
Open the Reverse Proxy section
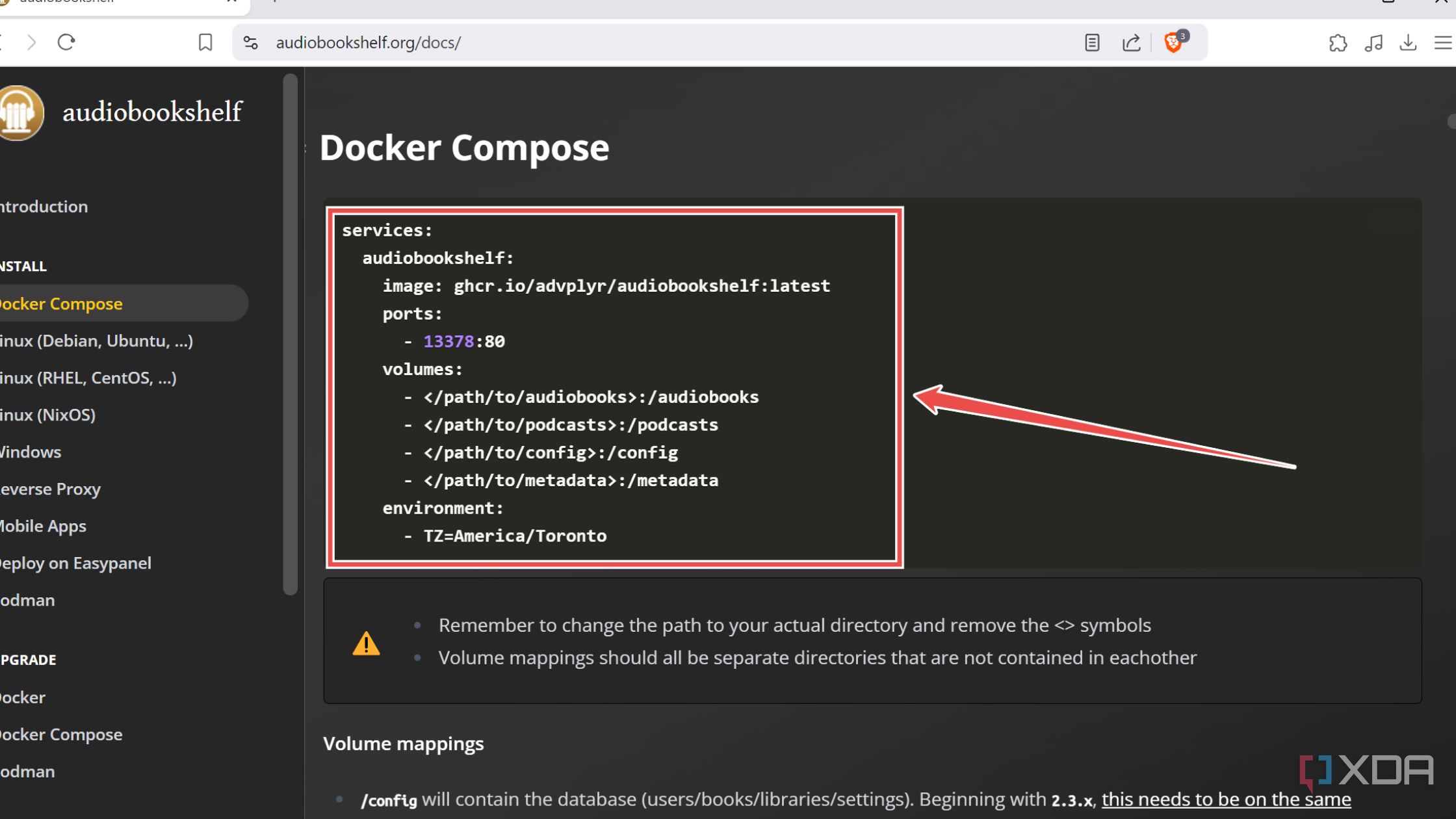(x=51, y=489)
